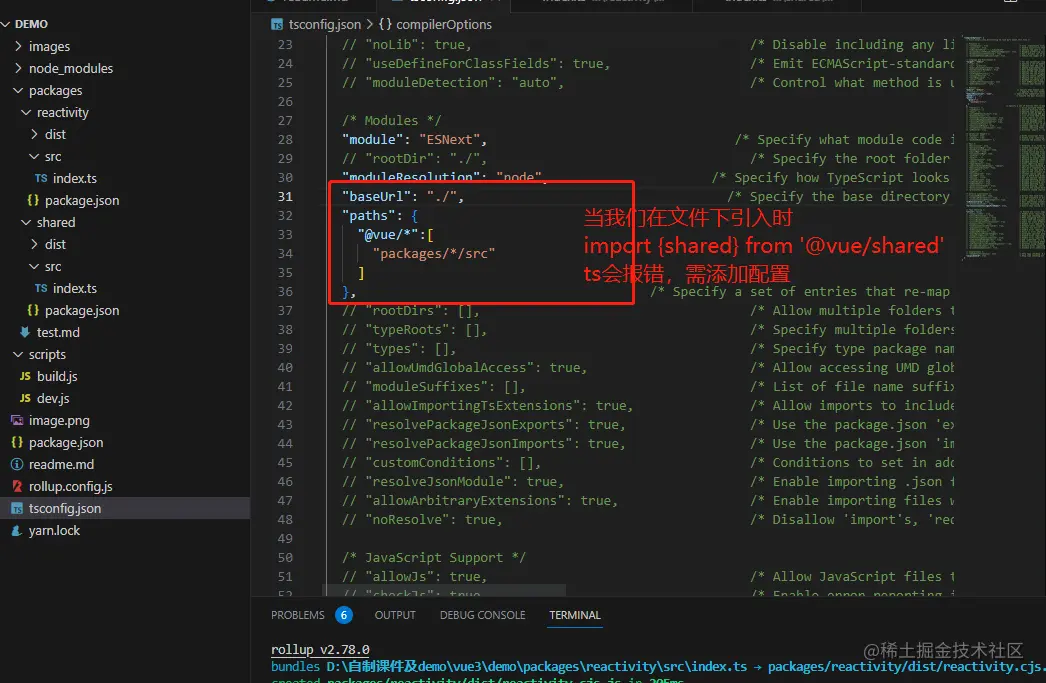Image resolution: width=1046 pixels, height=683 pixels.
Task: Open test.md file
Action: click(58, 332)
